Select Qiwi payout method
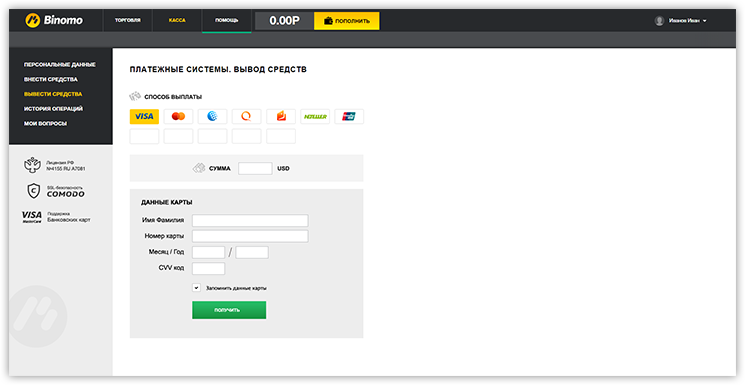 (x=246, y=116)
